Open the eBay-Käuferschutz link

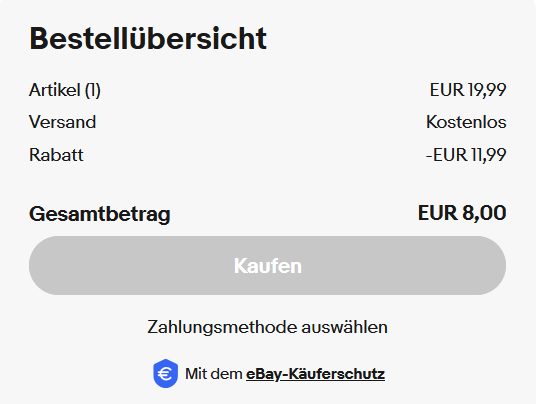pyautogui.click(x=315, y=374)
